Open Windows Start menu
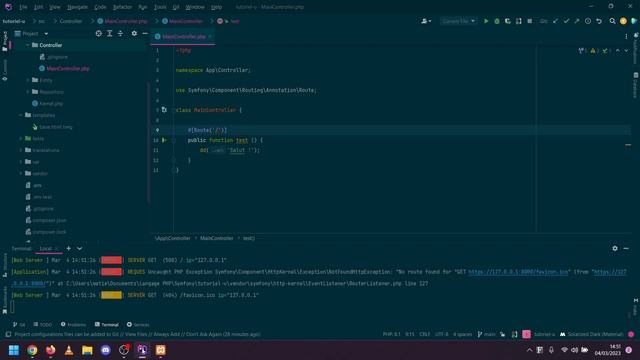 pos(14,350)
